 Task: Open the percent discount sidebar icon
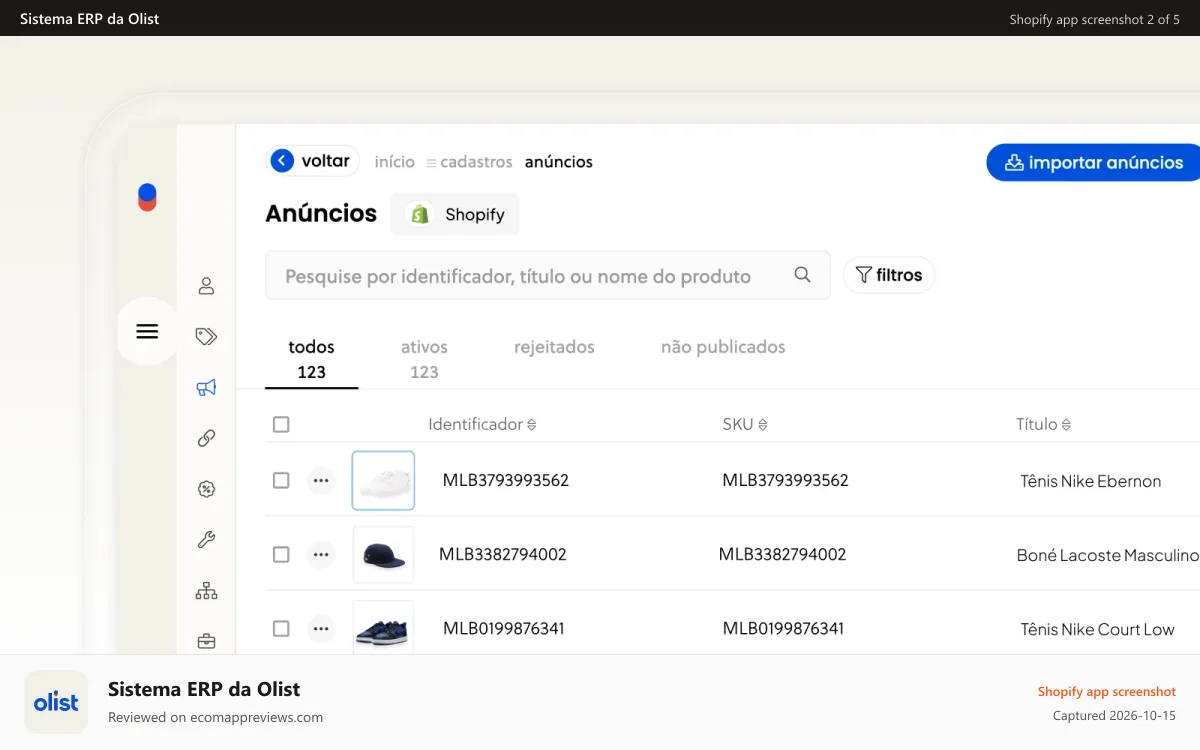206,489
